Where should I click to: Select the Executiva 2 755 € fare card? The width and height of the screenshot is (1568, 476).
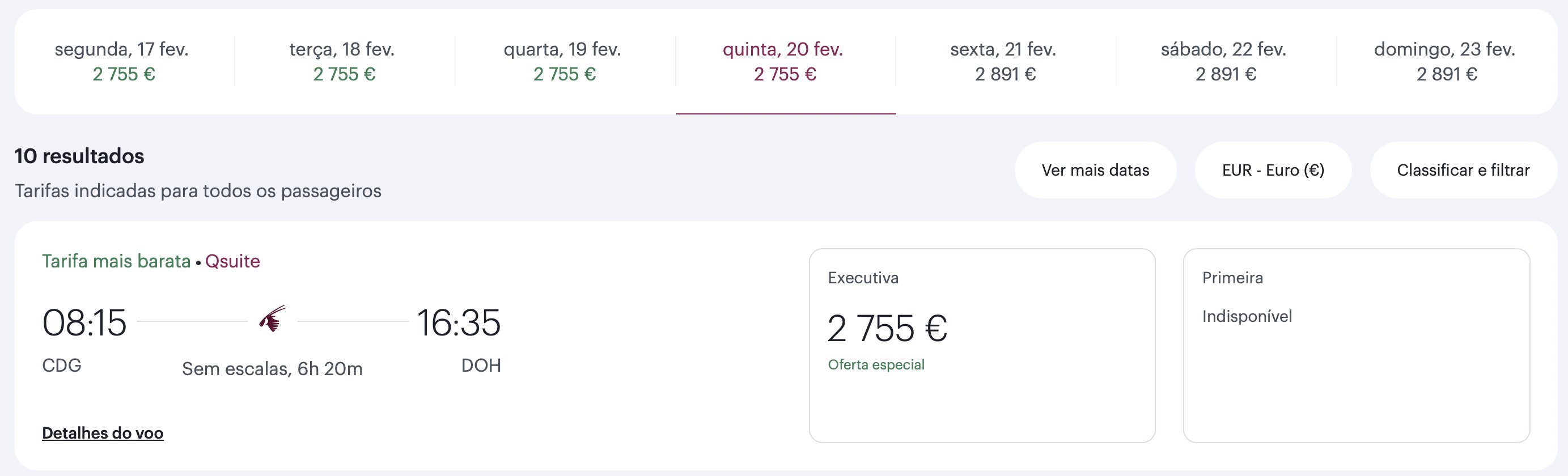click(x=982, y=345)
